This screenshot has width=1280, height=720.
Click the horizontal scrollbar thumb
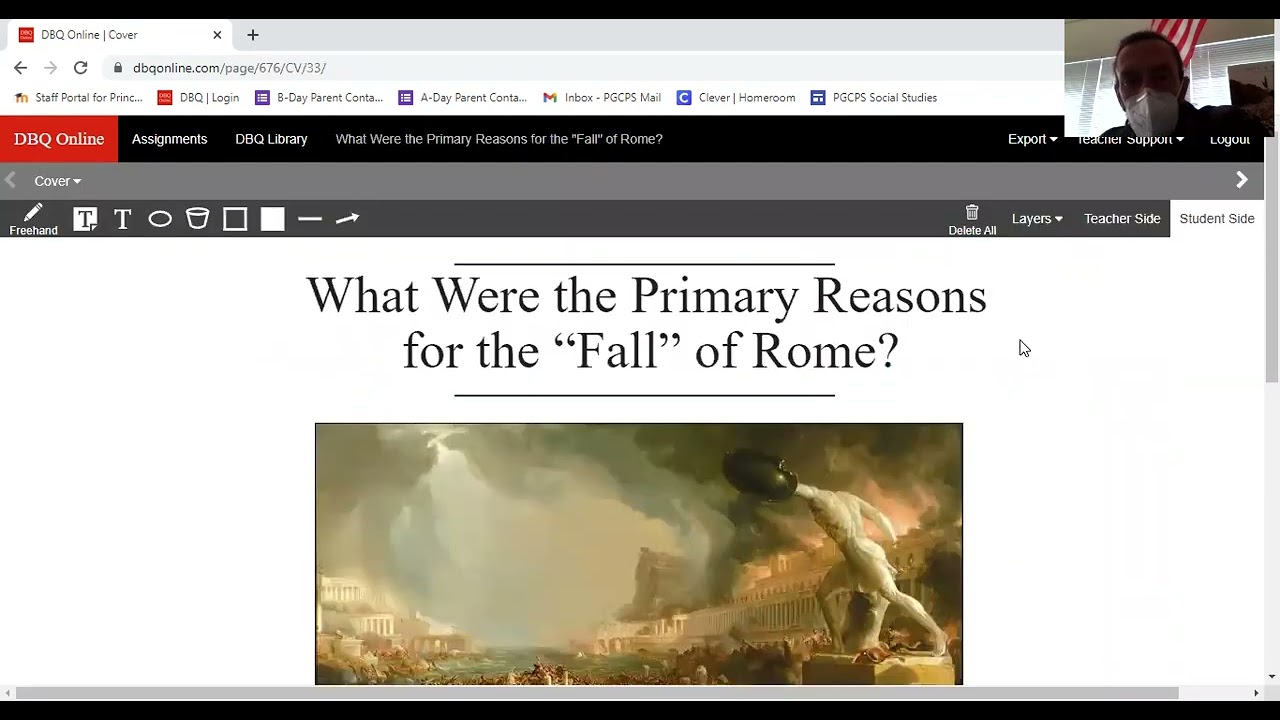click(x=597, y=693)
